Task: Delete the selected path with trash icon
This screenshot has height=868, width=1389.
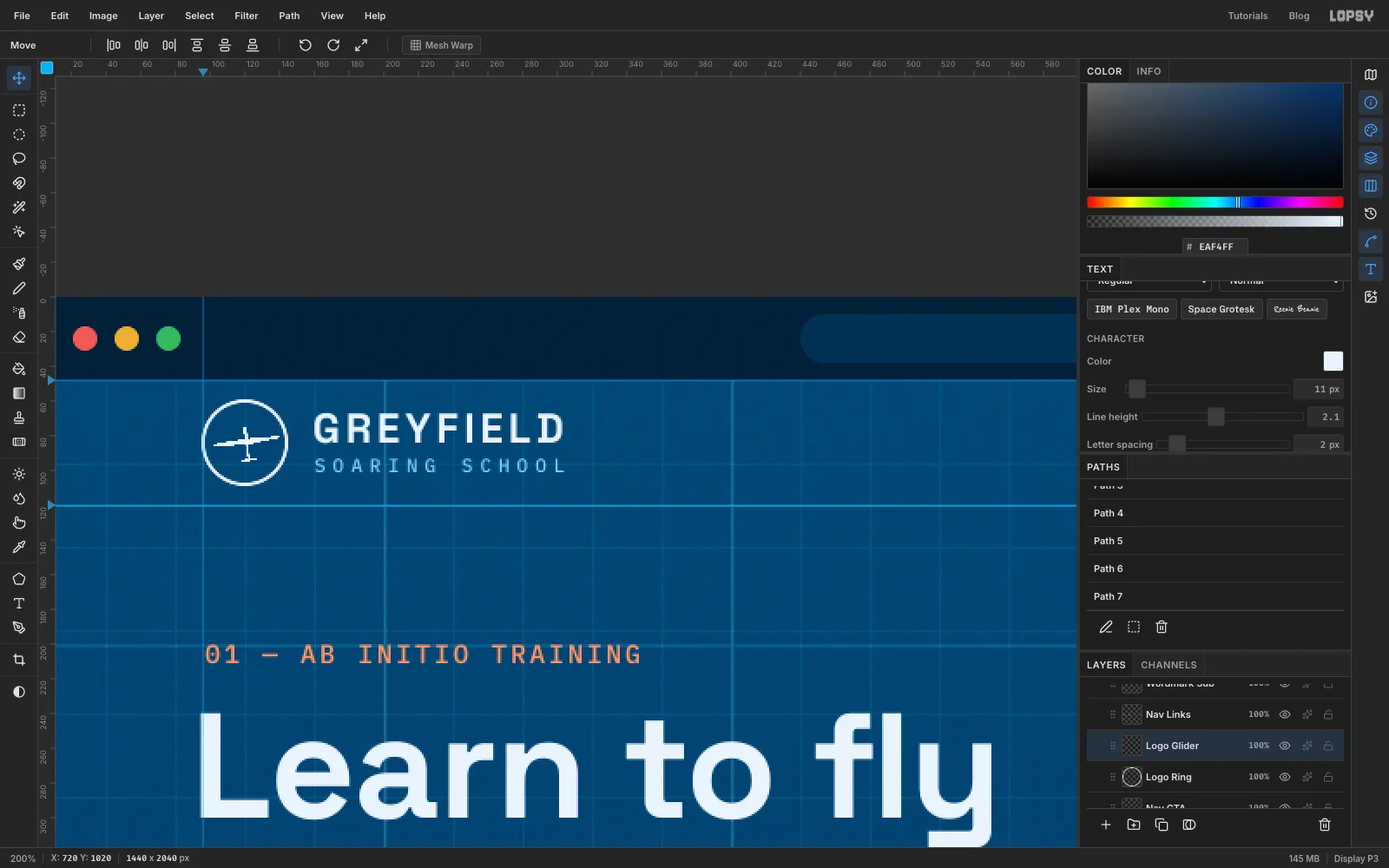Action: tap(1162, 627)
